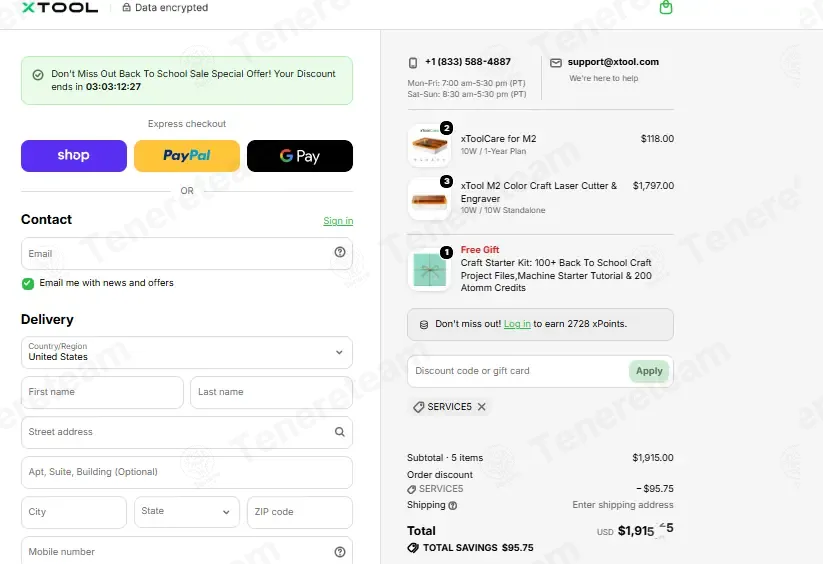
Task: Click the xTool logo
Action: [60, 7]
